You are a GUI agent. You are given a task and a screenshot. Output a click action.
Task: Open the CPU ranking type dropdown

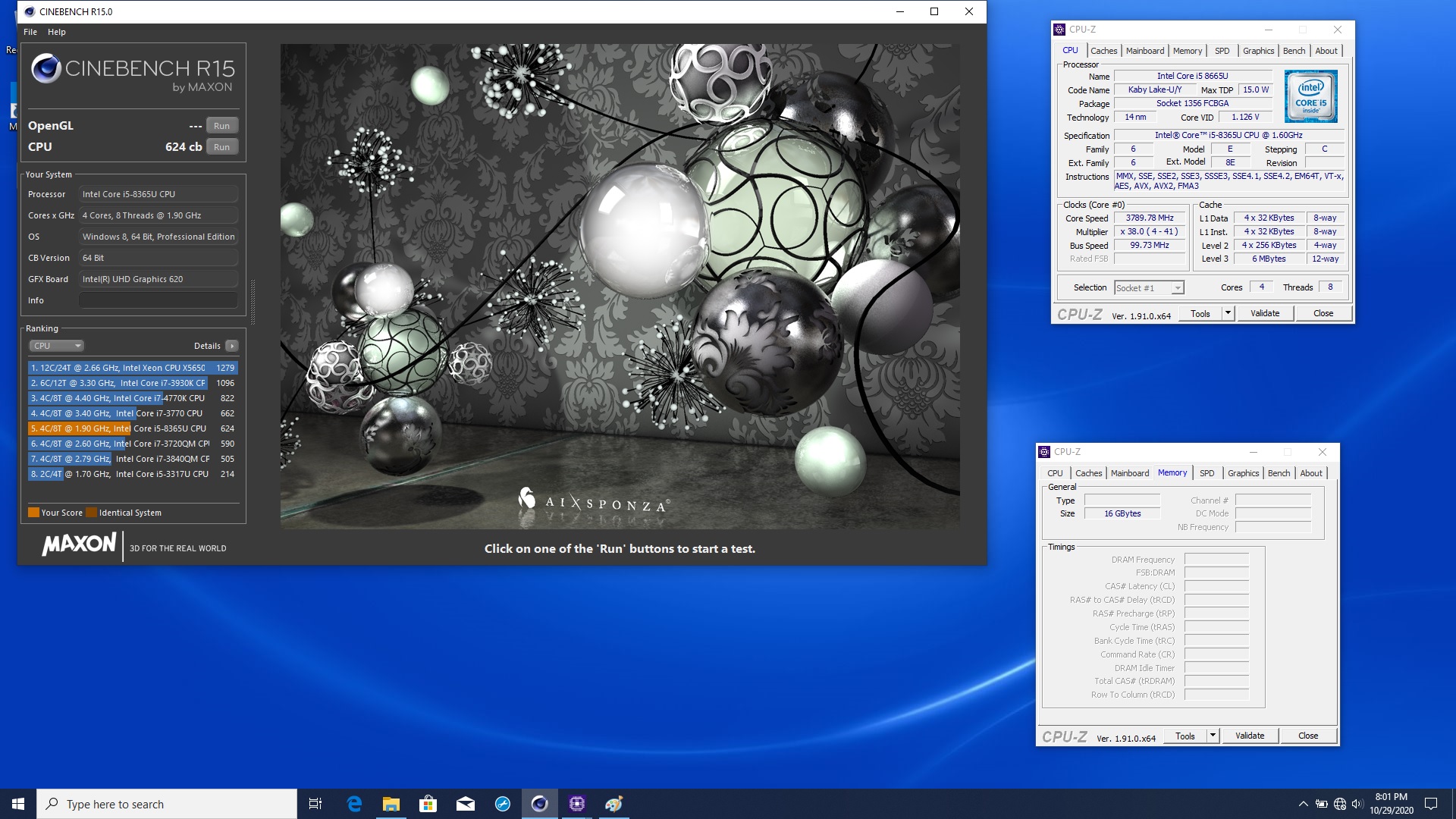pyautogui.click(x=56, y=346)
